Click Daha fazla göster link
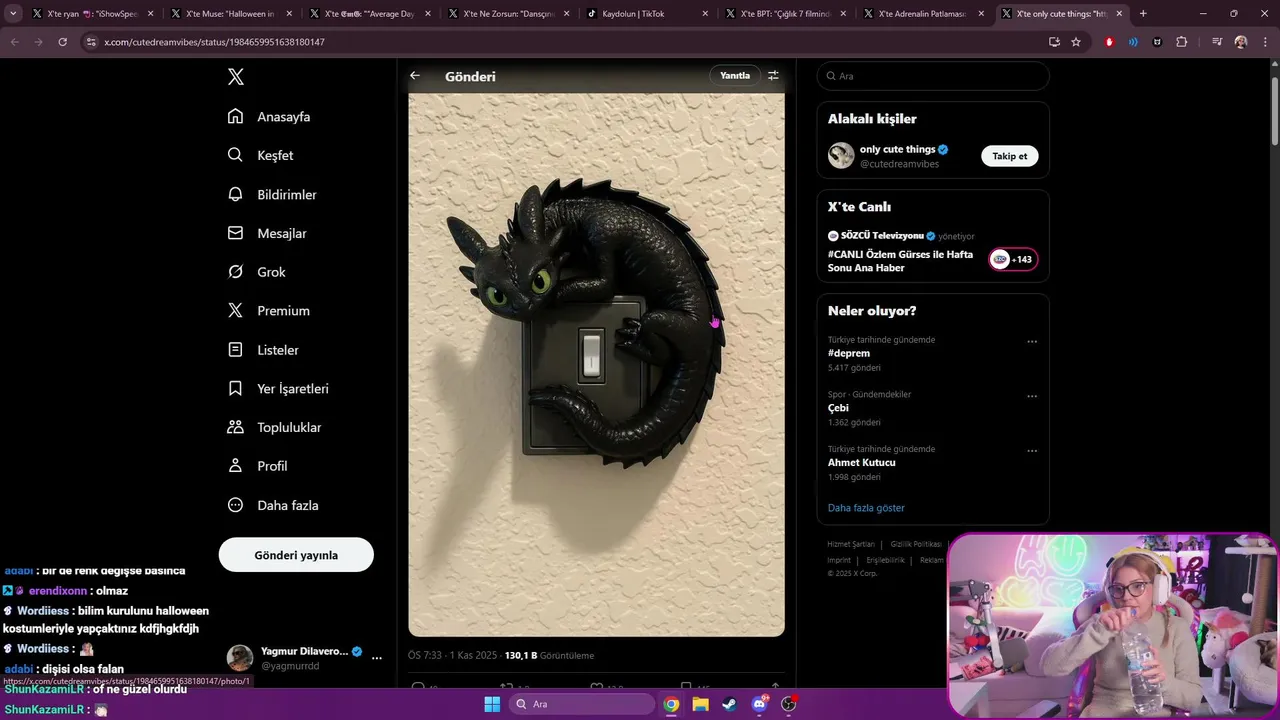Viewport: 1280px width, 720px height. [866, 508]
